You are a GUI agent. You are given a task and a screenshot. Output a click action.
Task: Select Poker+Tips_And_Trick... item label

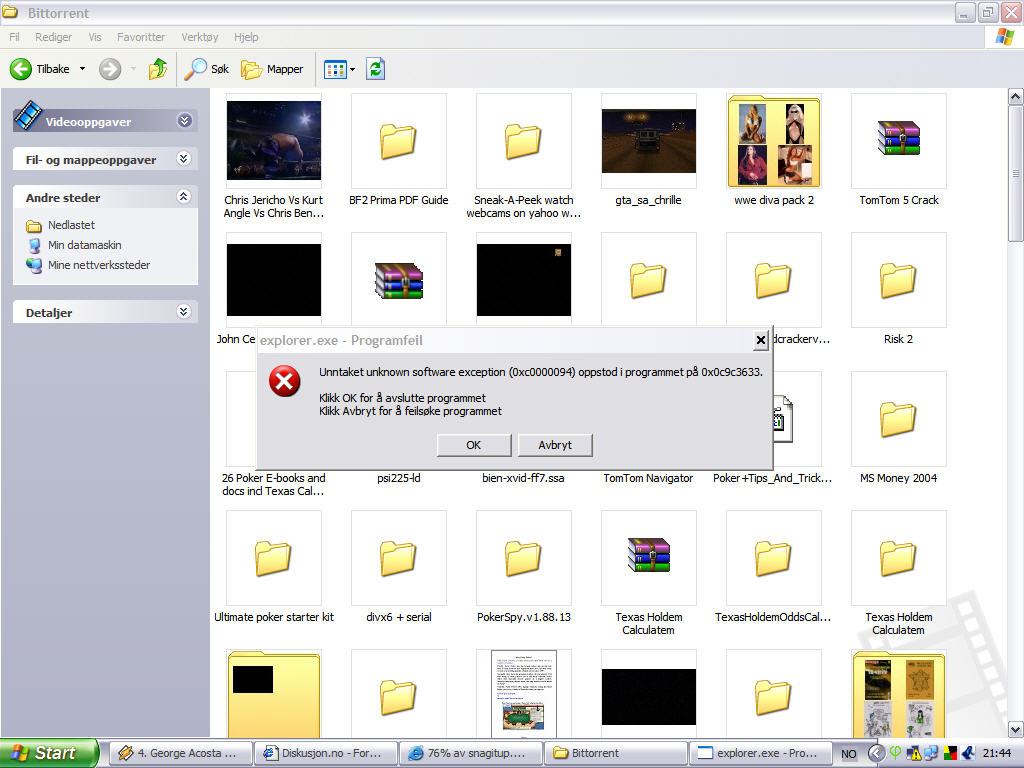pos(773,478)
